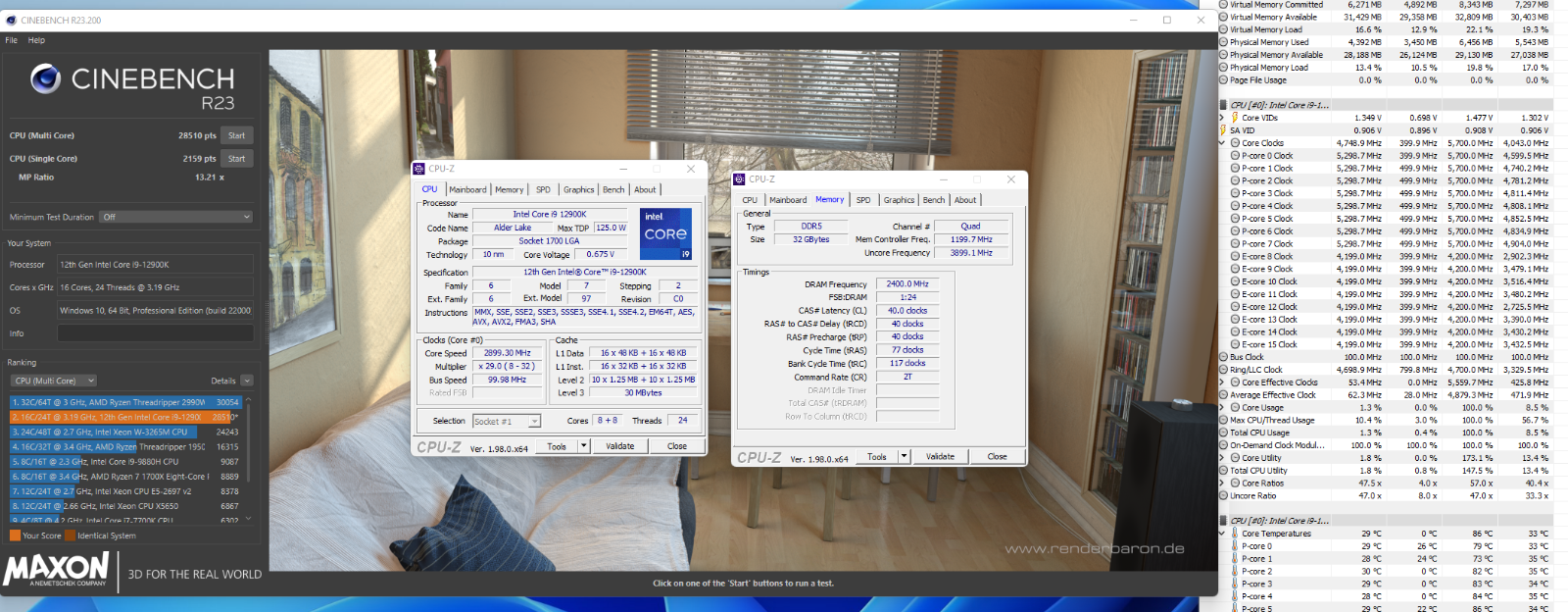Screen dimensions: 1568x612
Task: Start the CPU Single Core test
Action: pos(236,158)
